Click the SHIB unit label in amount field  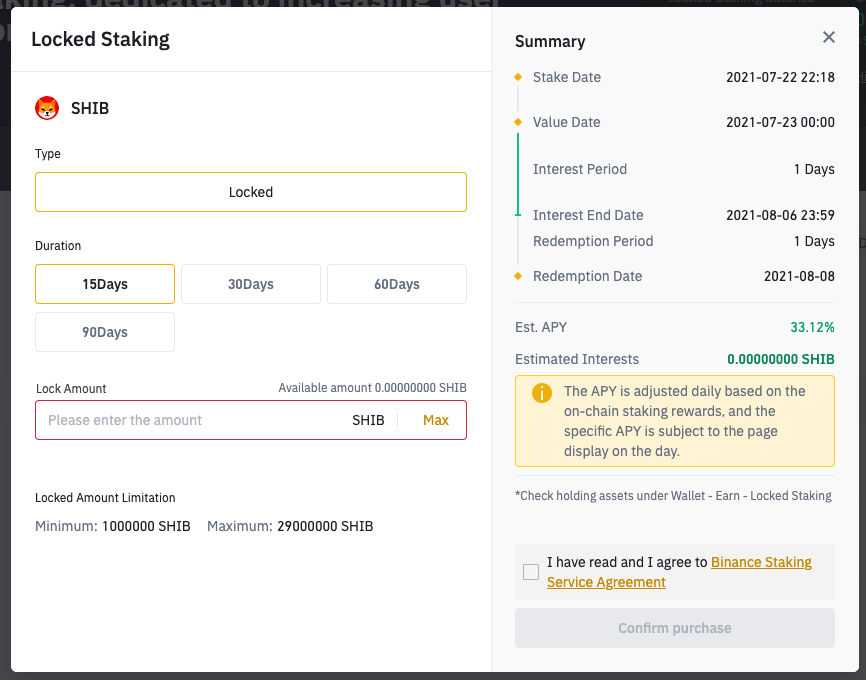[x=368, y=420]
